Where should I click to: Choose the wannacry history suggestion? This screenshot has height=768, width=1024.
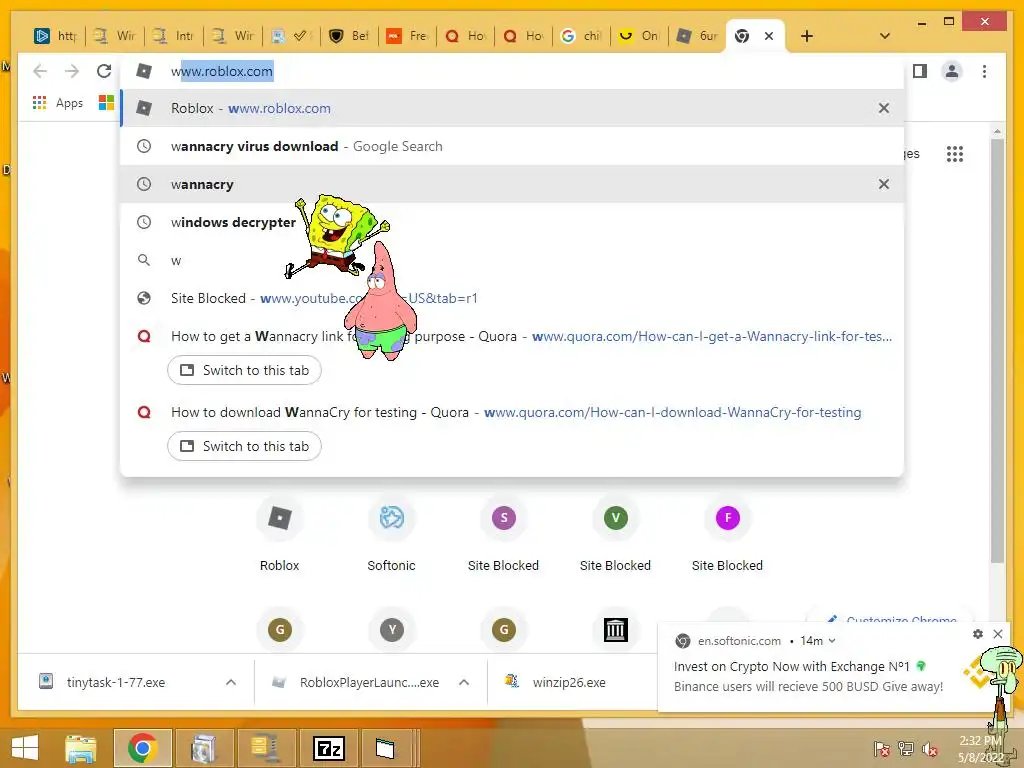[513, 184]
